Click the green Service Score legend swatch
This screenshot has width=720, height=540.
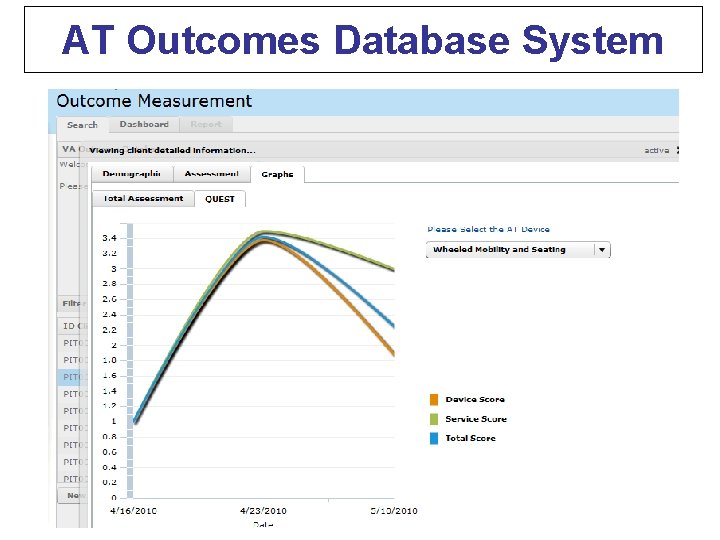[x=434, y=419]
